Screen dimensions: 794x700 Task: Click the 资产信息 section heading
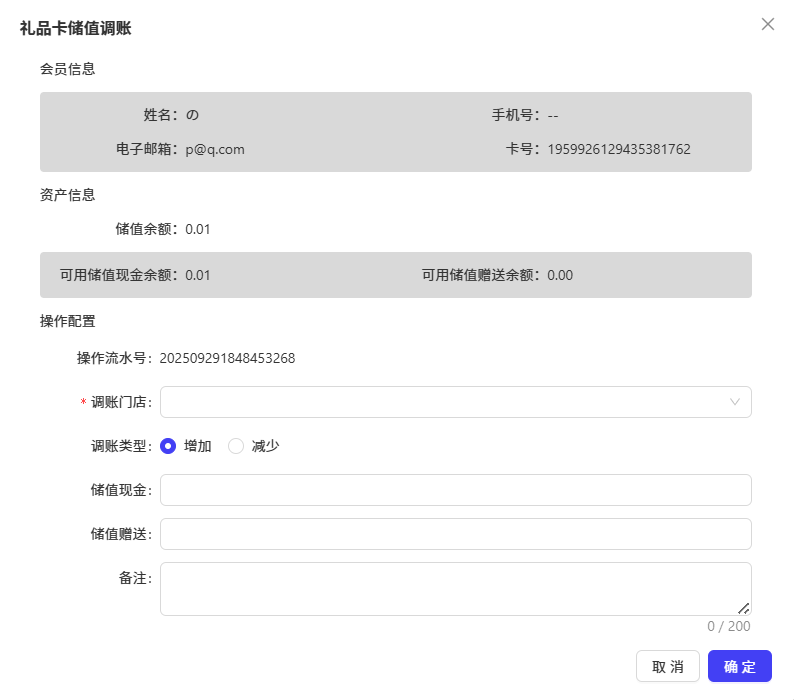(x=67, y=196)
